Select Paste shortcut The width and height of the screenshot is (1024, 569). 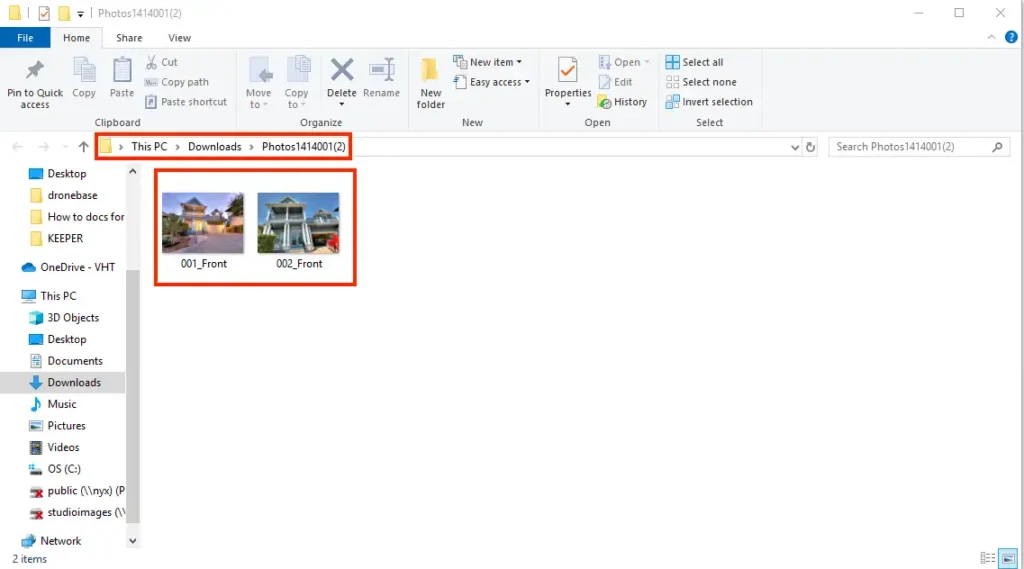[186, 102]
